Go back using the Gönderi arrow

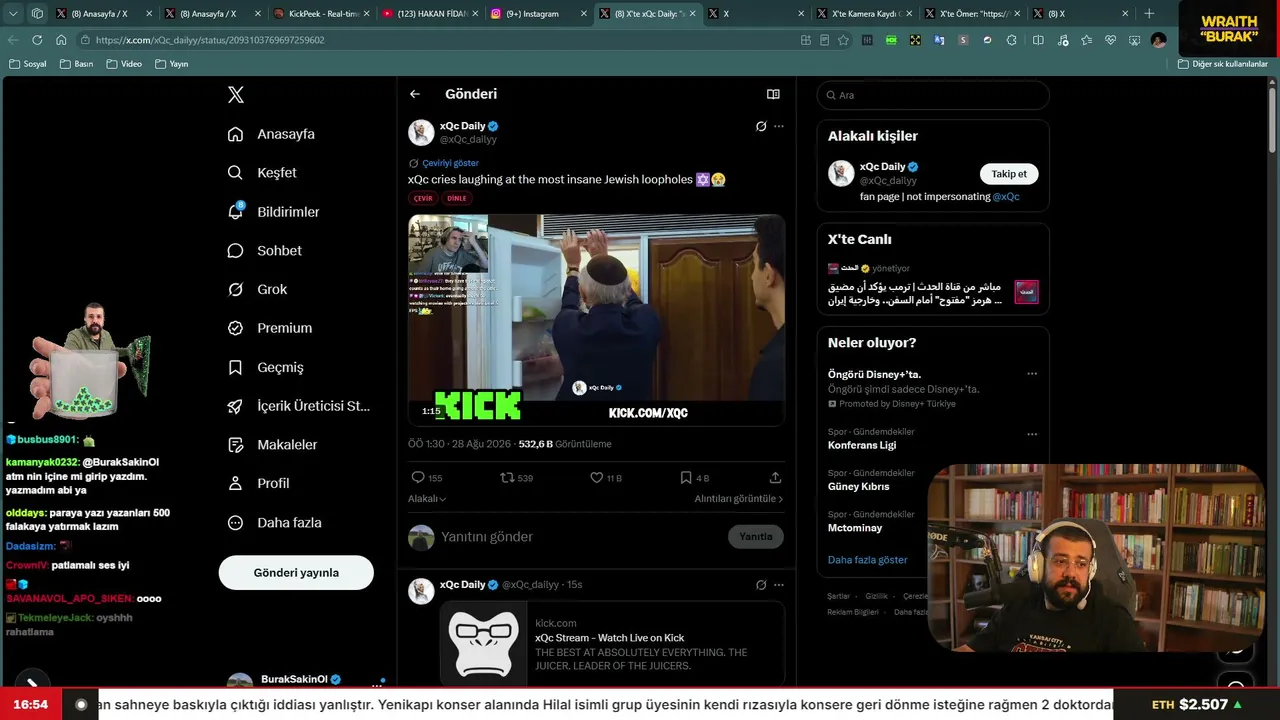pos(415,94)
